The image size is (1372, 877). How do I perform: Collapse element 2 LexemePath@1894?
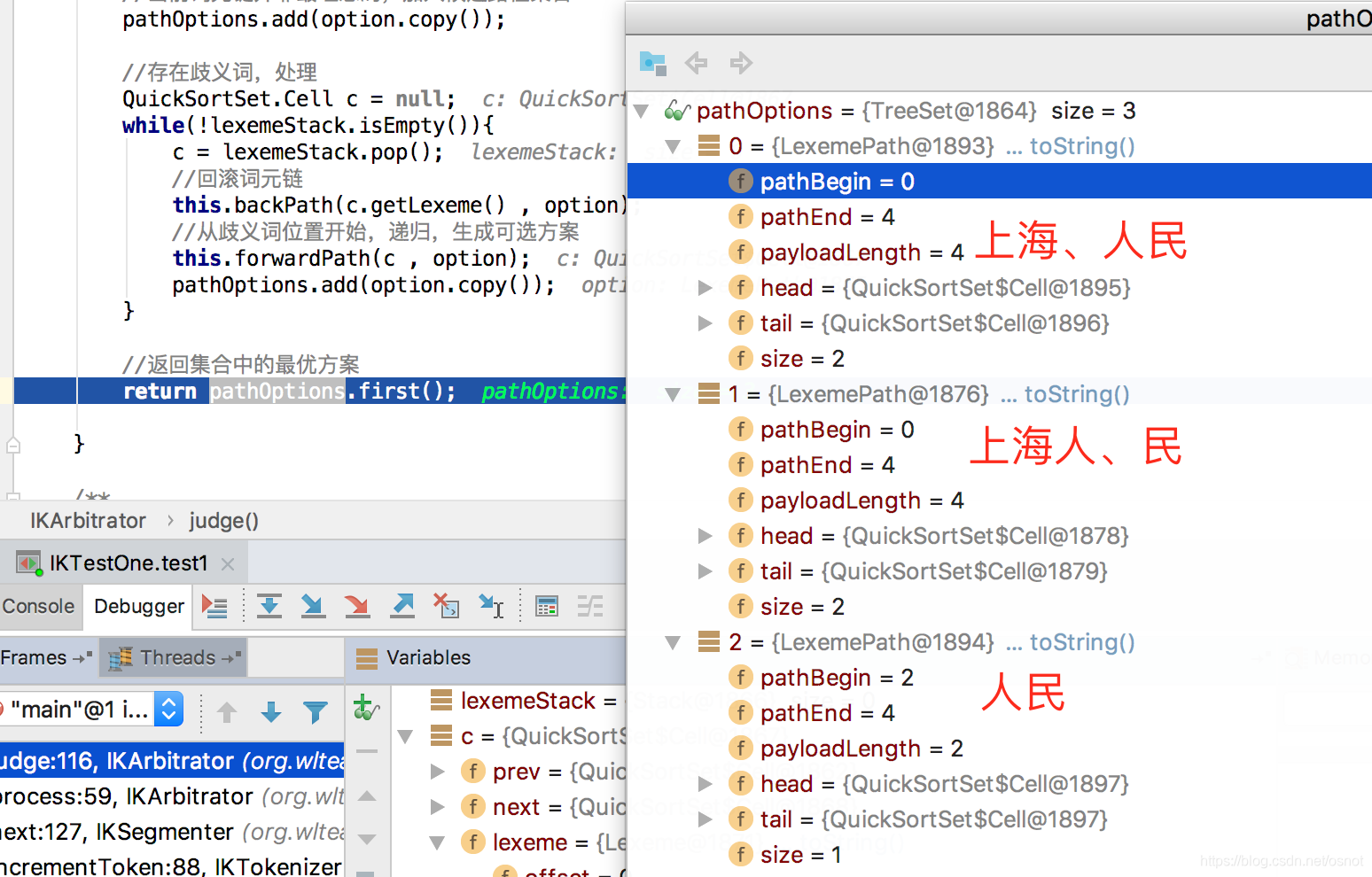673,642
